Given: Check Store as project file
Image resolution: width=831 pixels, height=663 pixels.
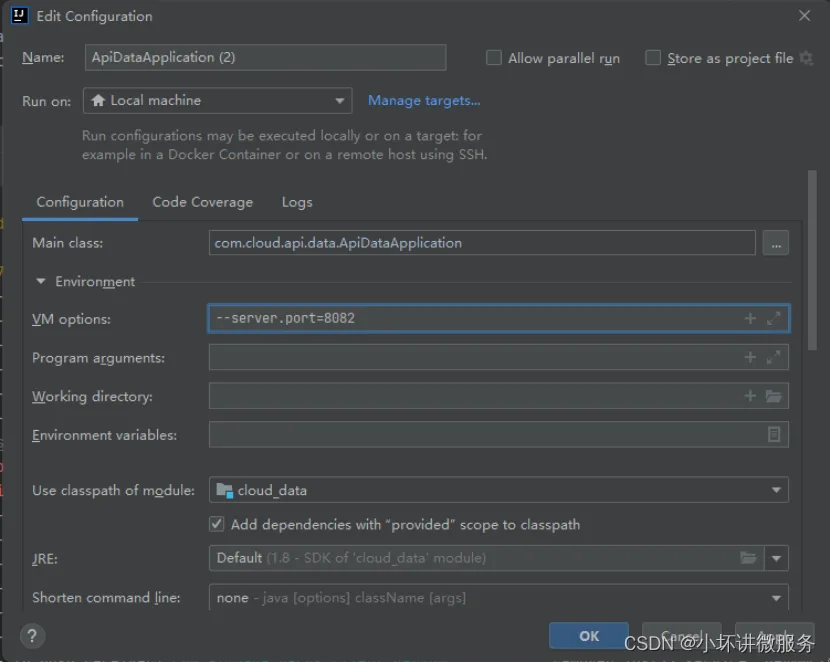Looking at the screenshot, I should 653,58.
